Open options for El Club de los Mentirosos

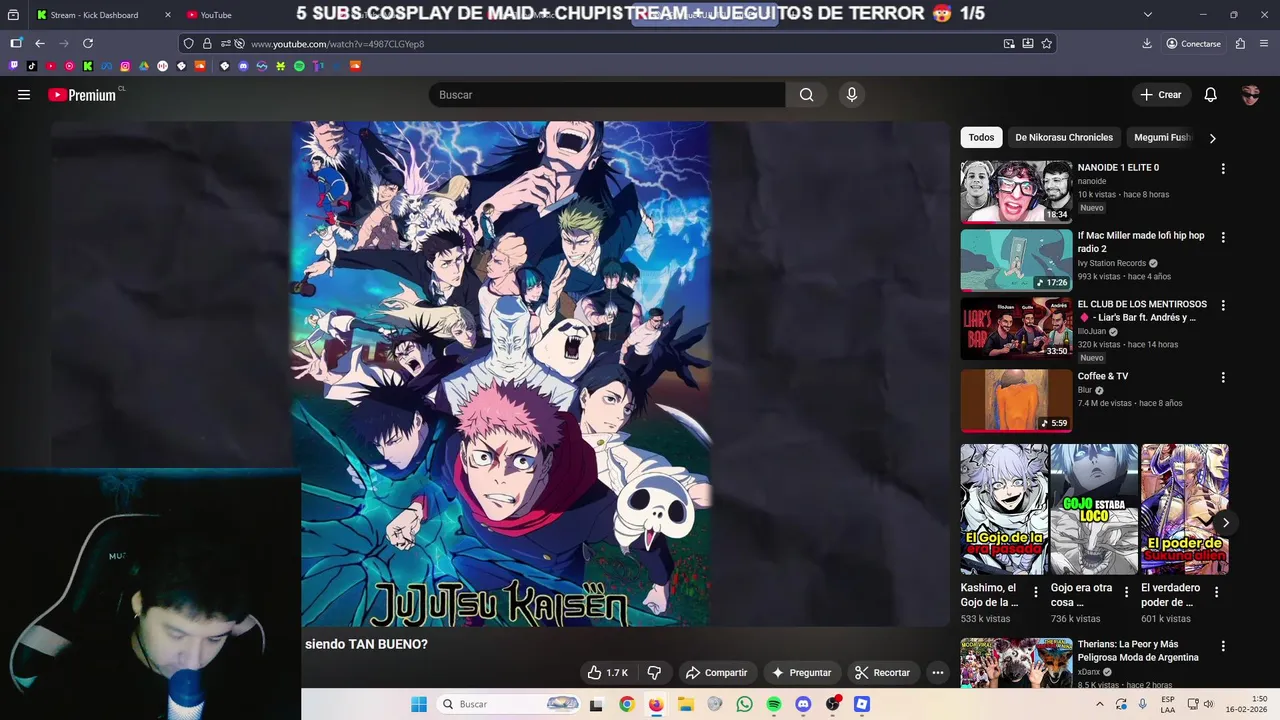point(1222,306)
